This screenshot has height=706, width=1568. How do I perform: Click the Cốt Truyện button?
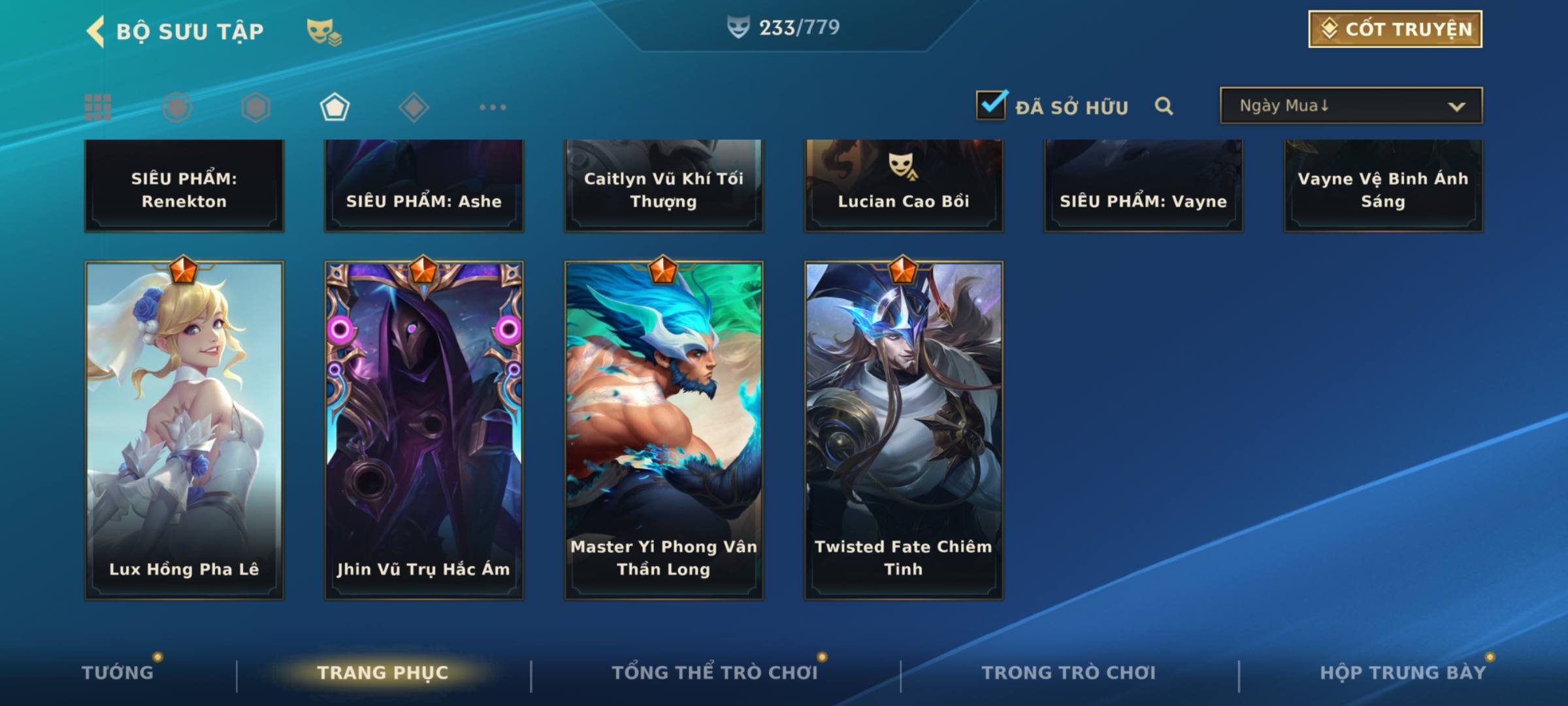tap(1395, 29)
